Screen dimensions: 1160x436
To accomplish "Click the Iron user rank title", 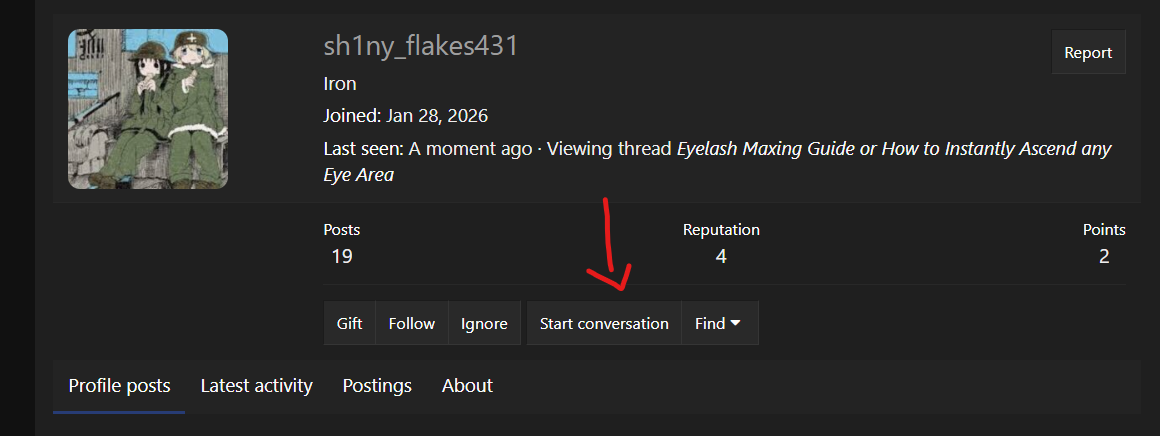I will tap(340, 83).
